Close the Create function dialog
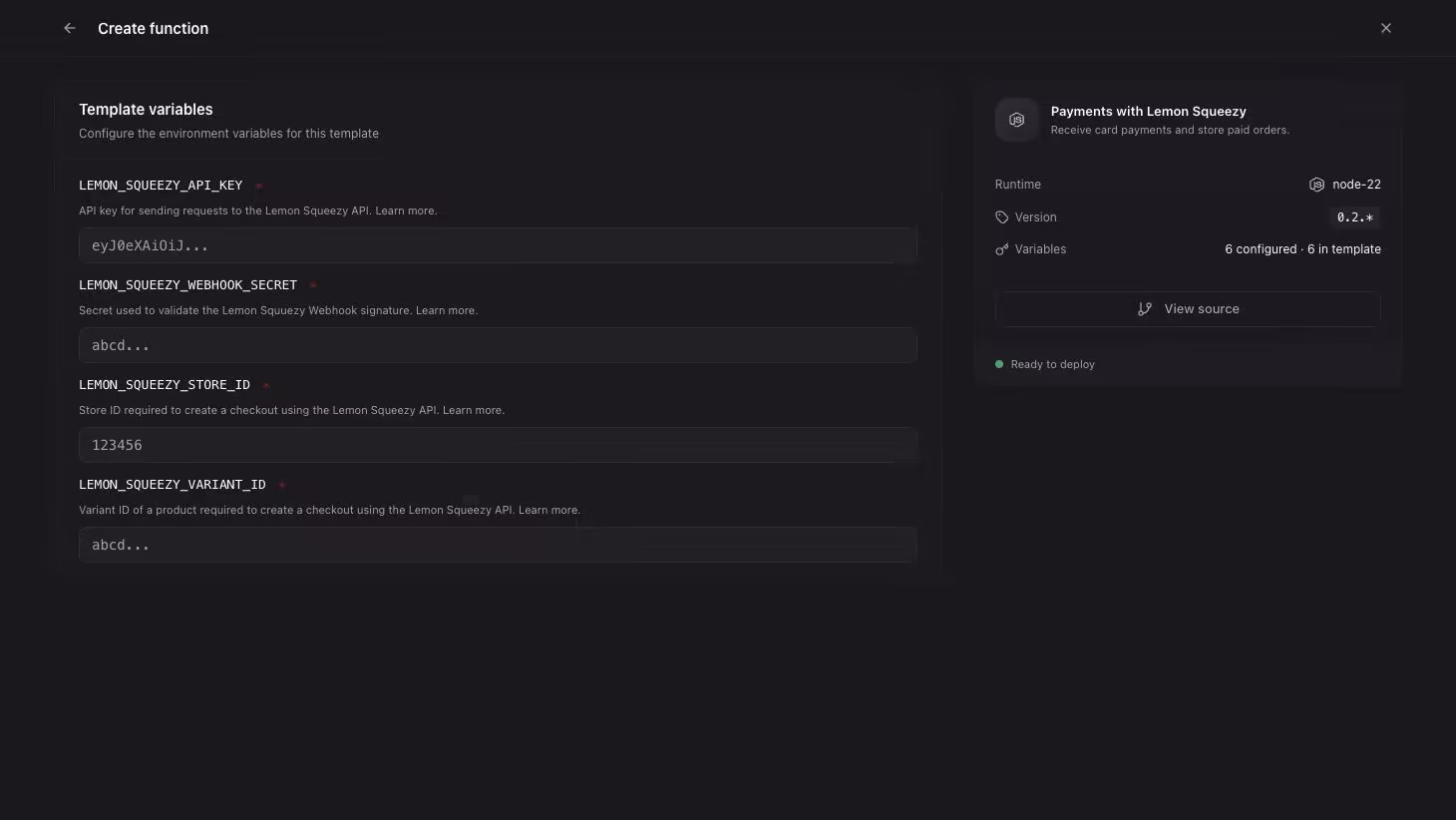This screenshot has height=820, width=1456. coord(1385,28)
